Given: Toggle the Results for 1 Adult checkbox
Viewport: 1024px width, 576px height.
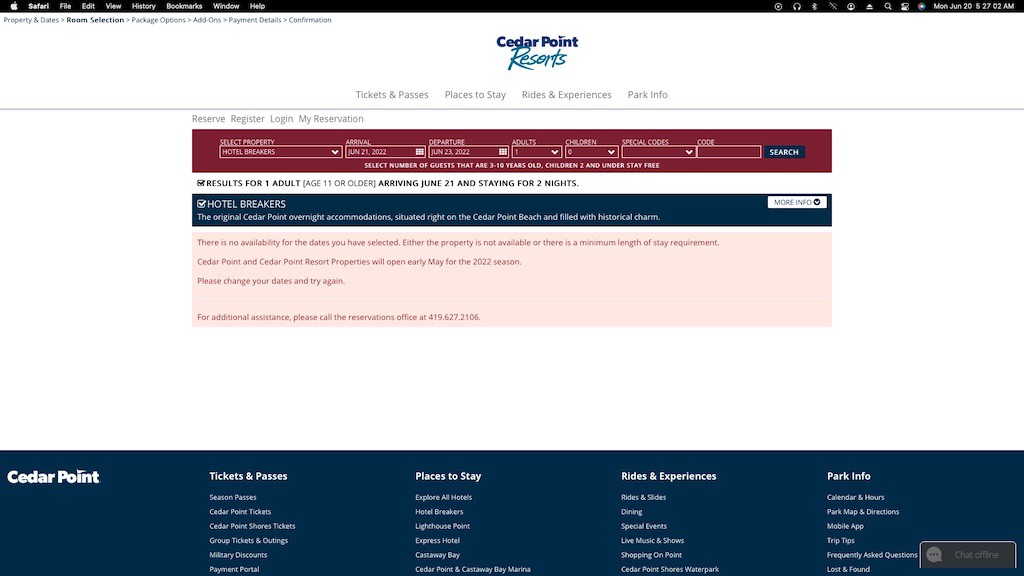Looking at the screenshot, I should pos(202,184).
